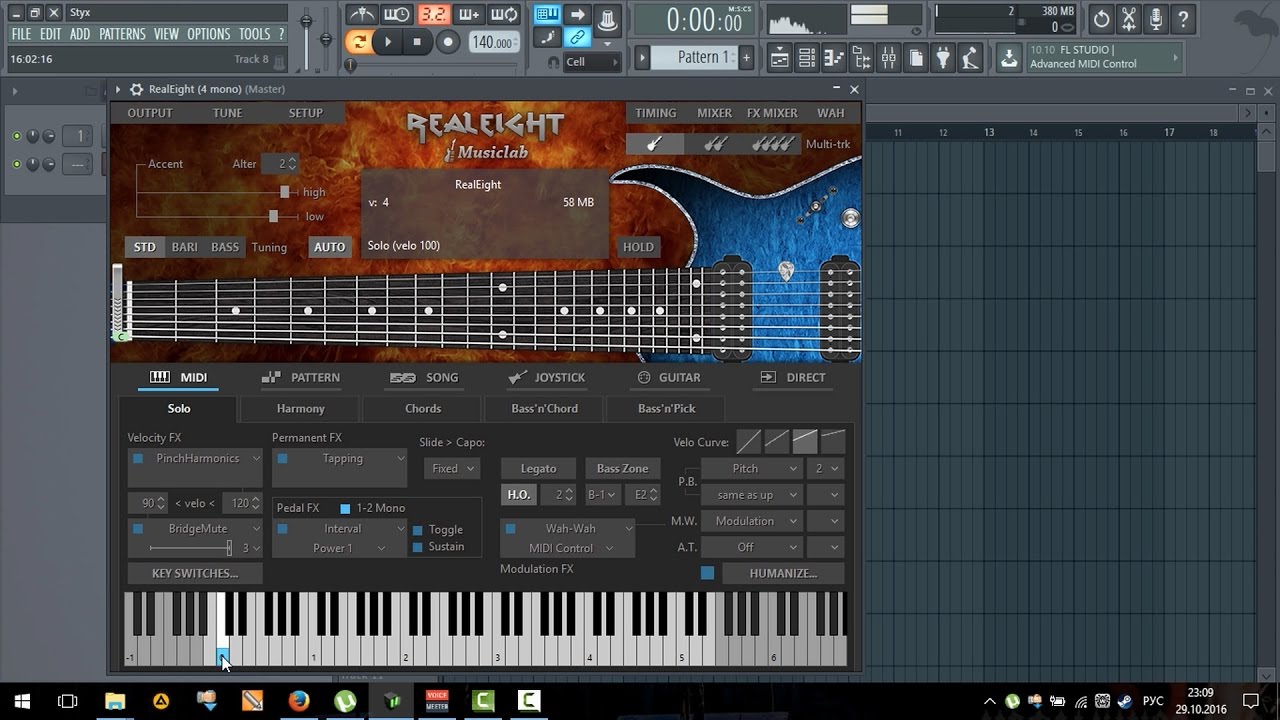This screenshot has height=720, width=1280.
Task: Enable the 1-2 Mono checkbox
Action: [345, 508]
